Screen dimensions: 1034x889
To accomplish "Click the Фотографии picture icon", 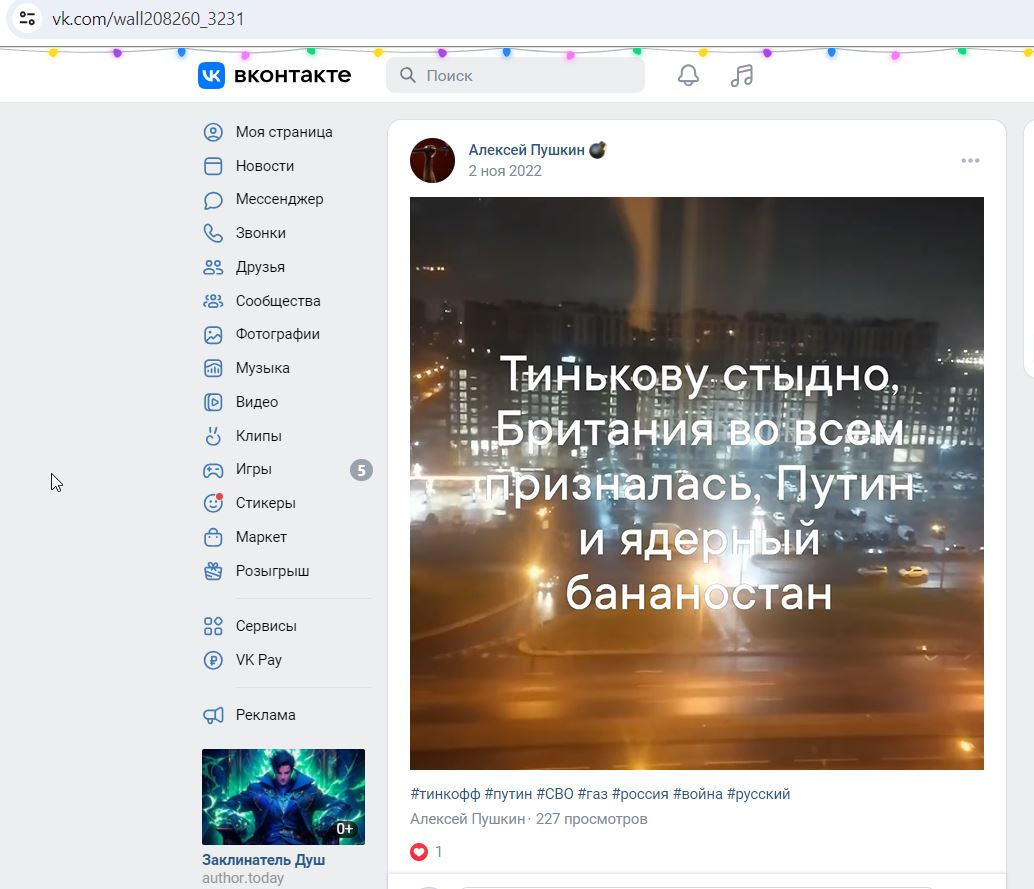I will pyautogui.click(x=213, y=335).
